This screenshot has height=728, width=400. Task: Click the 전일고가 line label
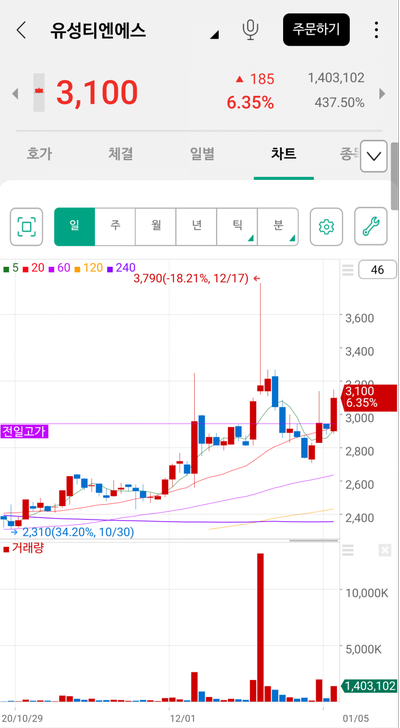coord(24,431)
